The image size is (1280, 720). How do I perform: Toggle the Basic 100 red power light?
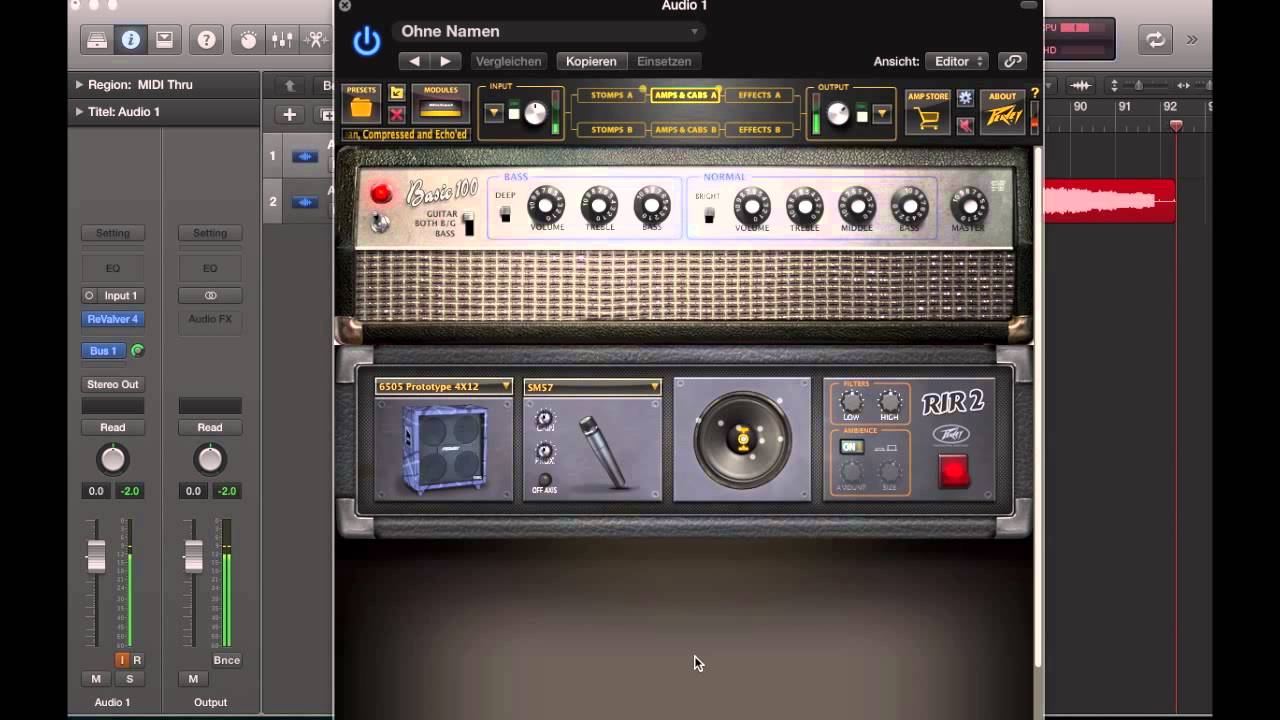380,194
